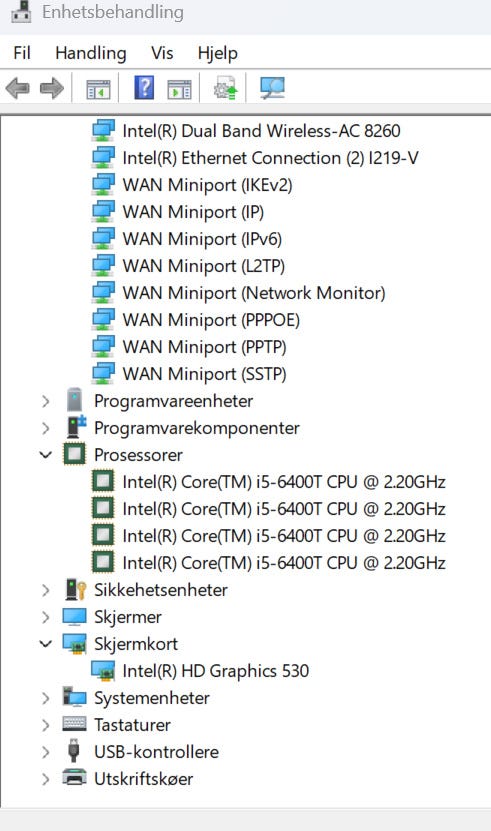Click the action pane toolbar icon

pyautogui.click(x=179, y=89)
